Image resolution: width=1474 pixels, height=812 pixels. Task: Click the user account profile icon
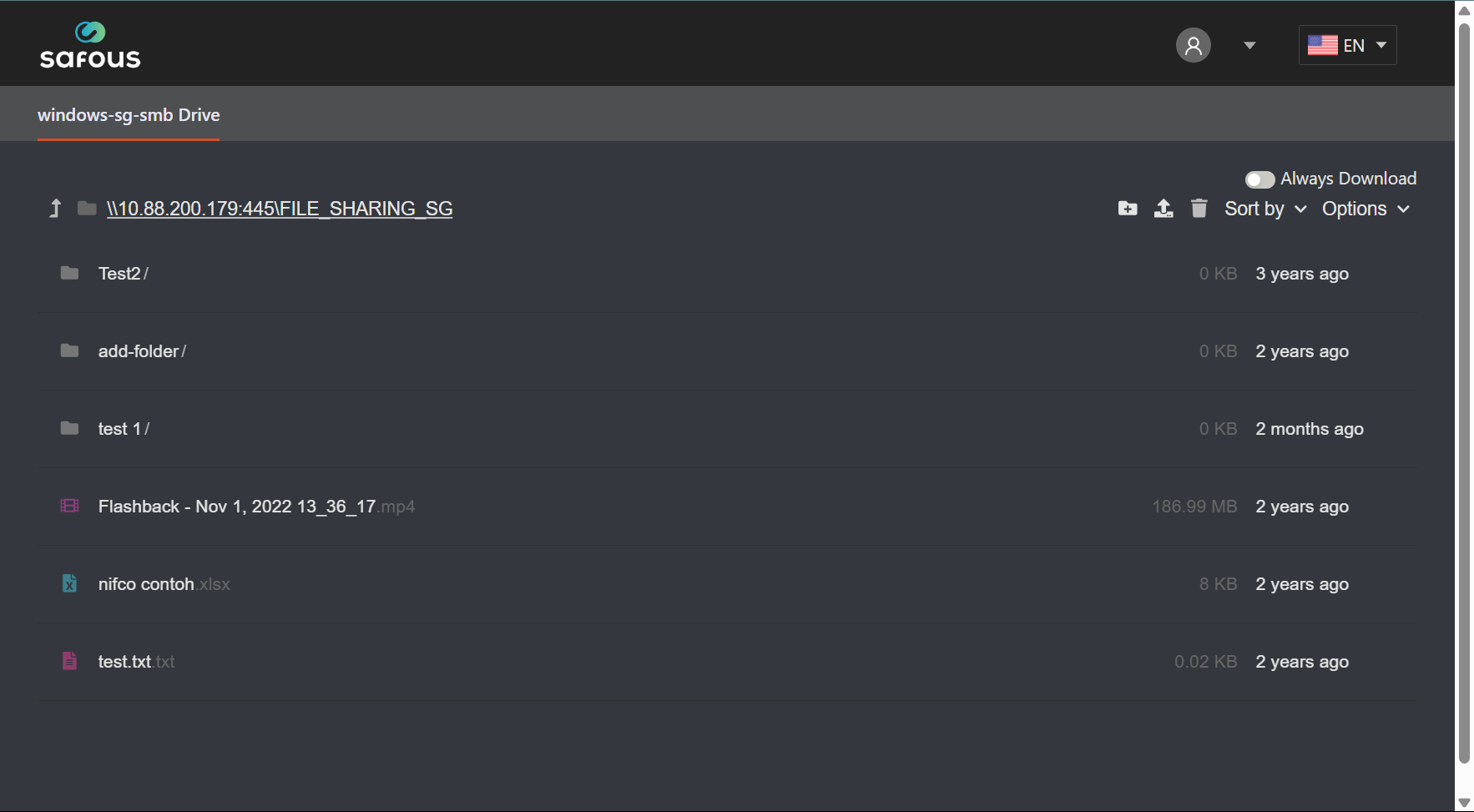pyautogui.click(x=1193, y=44)
